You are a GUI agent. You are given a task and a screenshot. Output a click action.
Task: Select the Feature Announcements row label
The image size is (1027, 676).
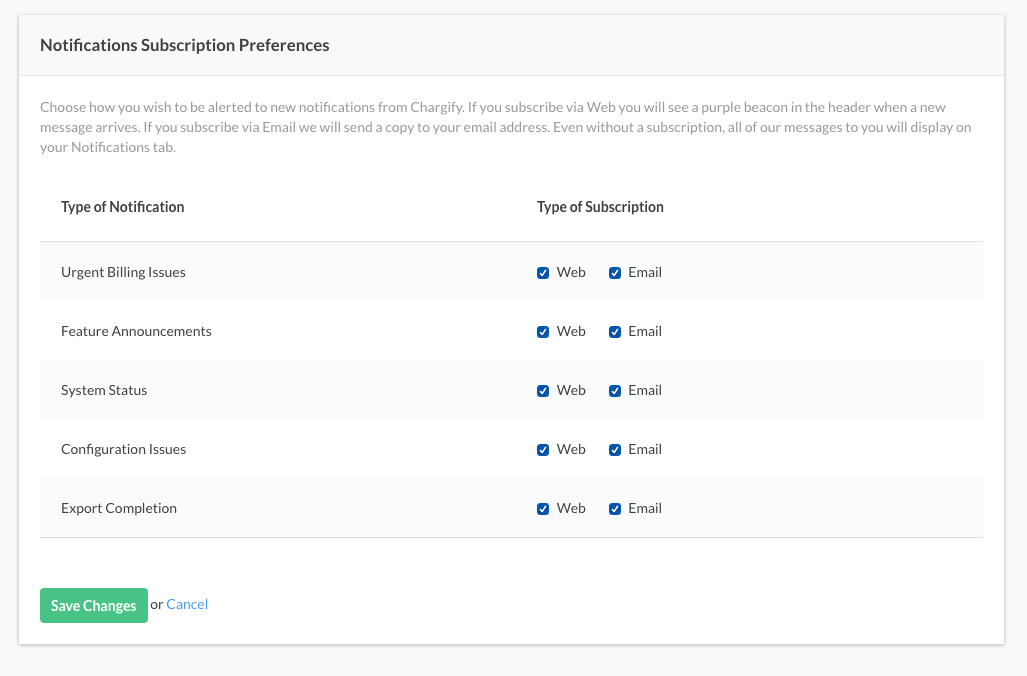(136, 331)
